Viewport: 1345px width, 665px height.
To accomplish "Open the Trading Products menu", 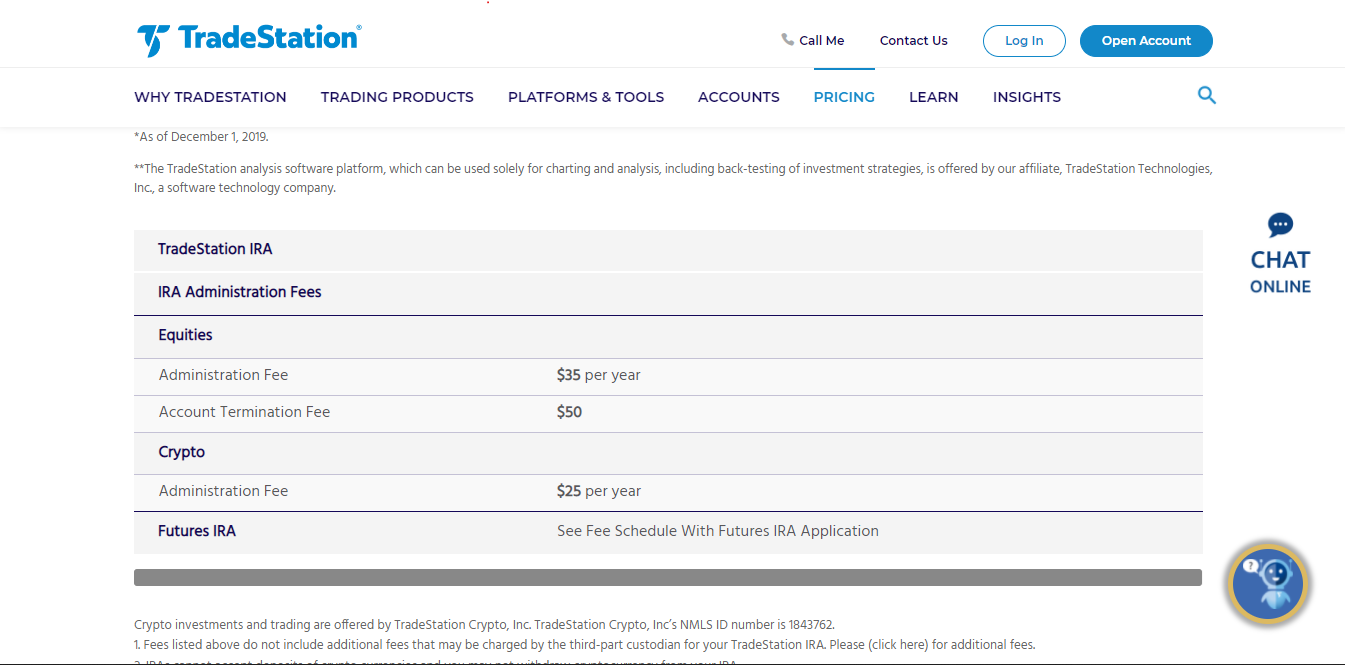I will click(x=397, y=97).
